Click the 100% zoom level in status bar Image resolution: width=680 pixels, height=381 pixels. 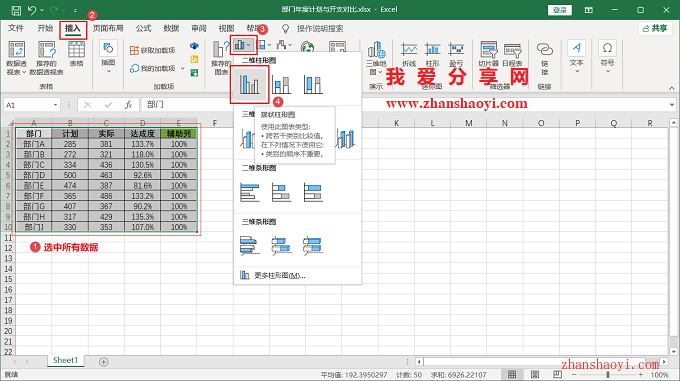tap(660, 374)
